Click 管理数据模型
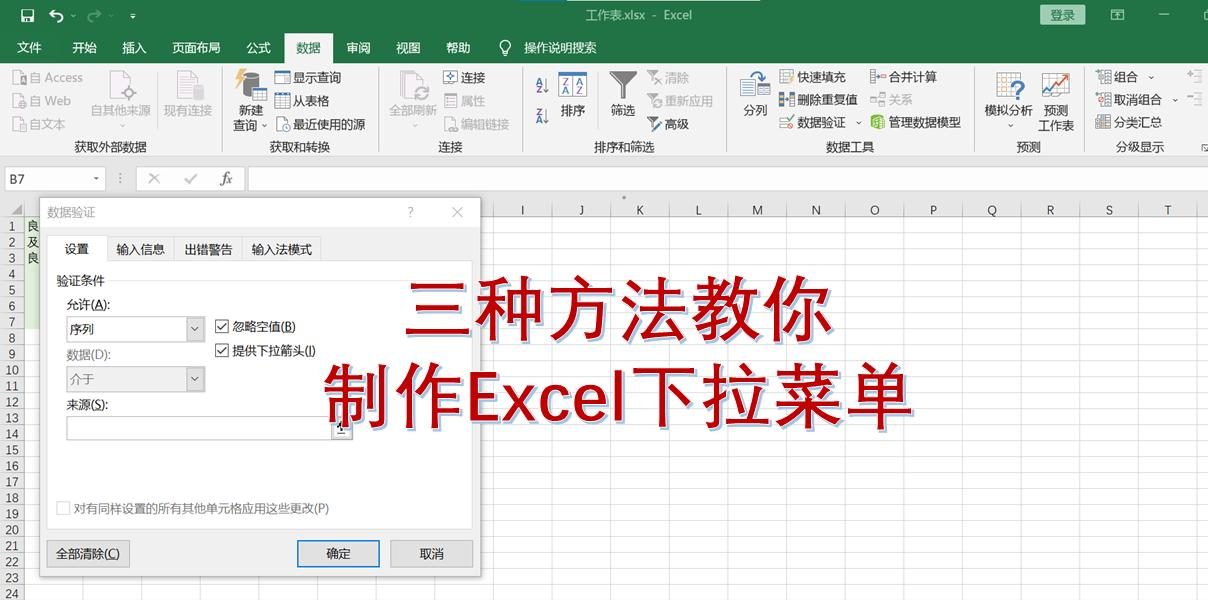The image size is (1208, 600). tap(915, 123)
